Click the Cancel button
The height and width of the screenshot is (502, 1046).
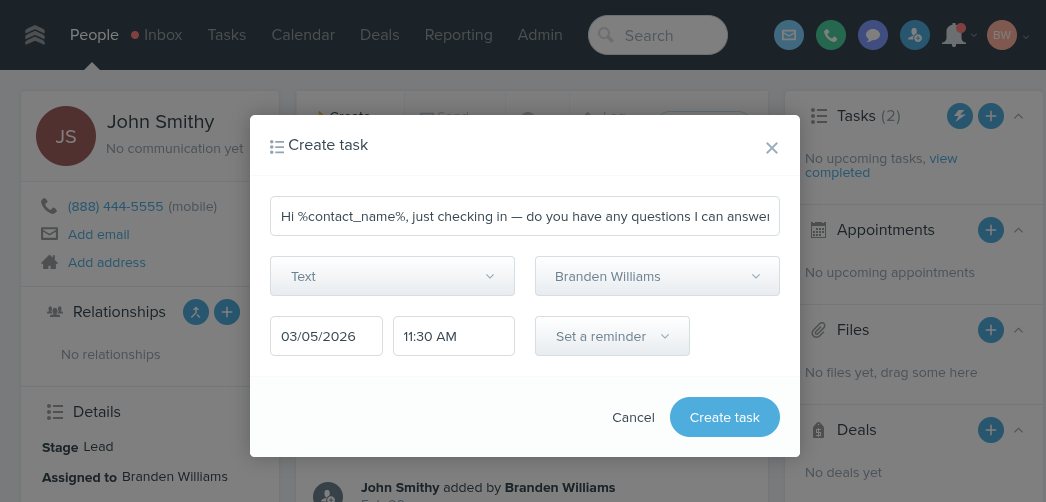pos(633,417)
